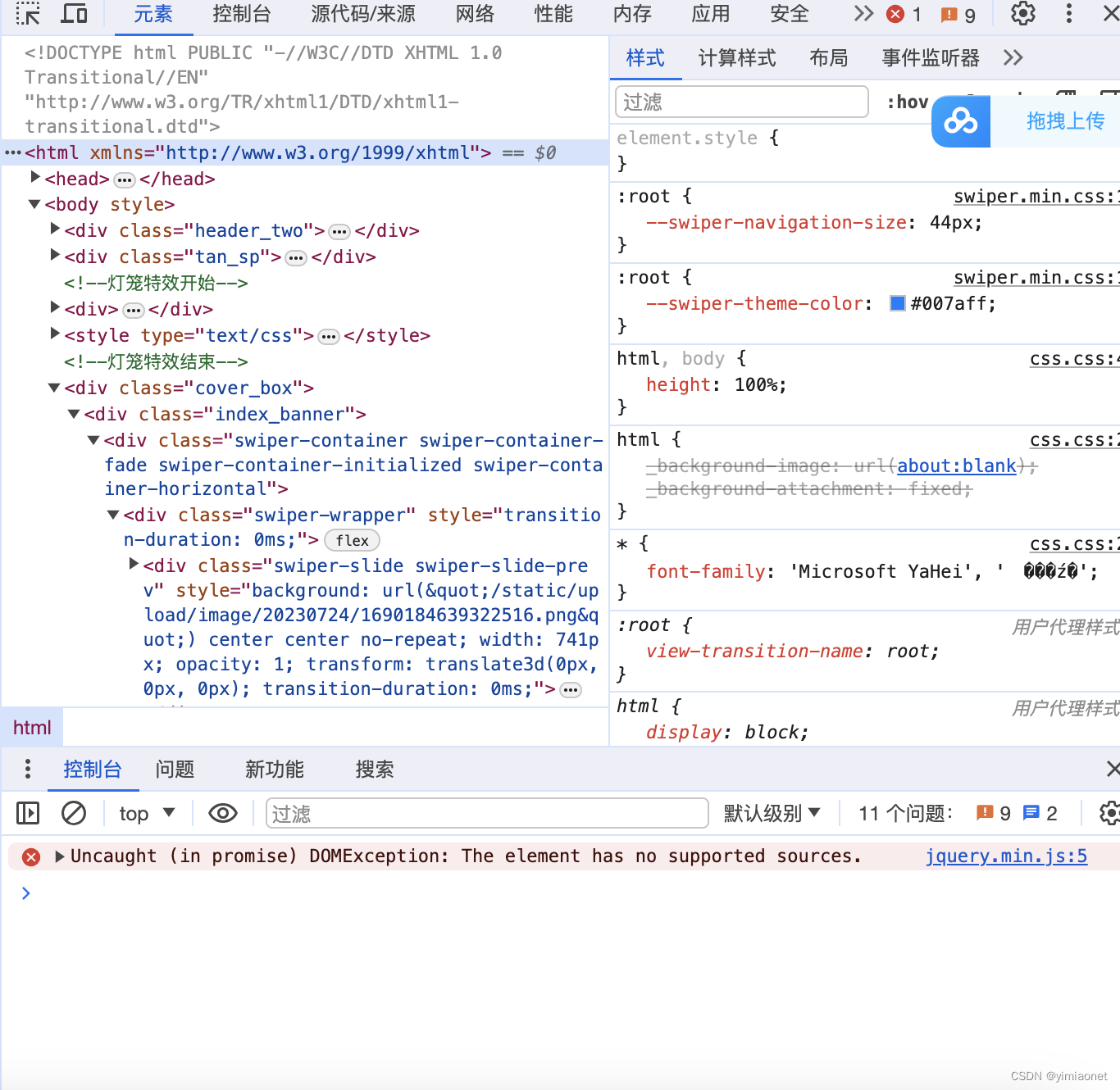This screenshot has height=1090, width=1120.
Task: Open the 计算样式 tab
Action: [x=736, y=57]
